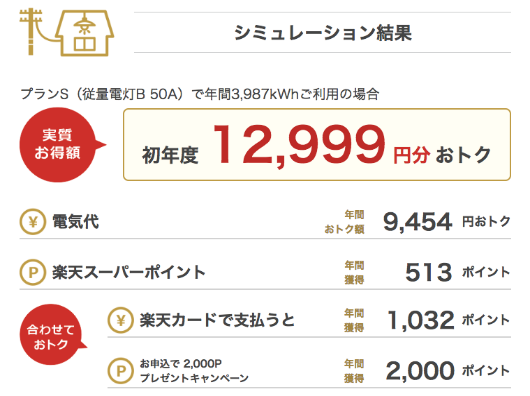530x396 pixels.
Task: Click the 12,999 円分 savings amount
Action: click(321, 145)
